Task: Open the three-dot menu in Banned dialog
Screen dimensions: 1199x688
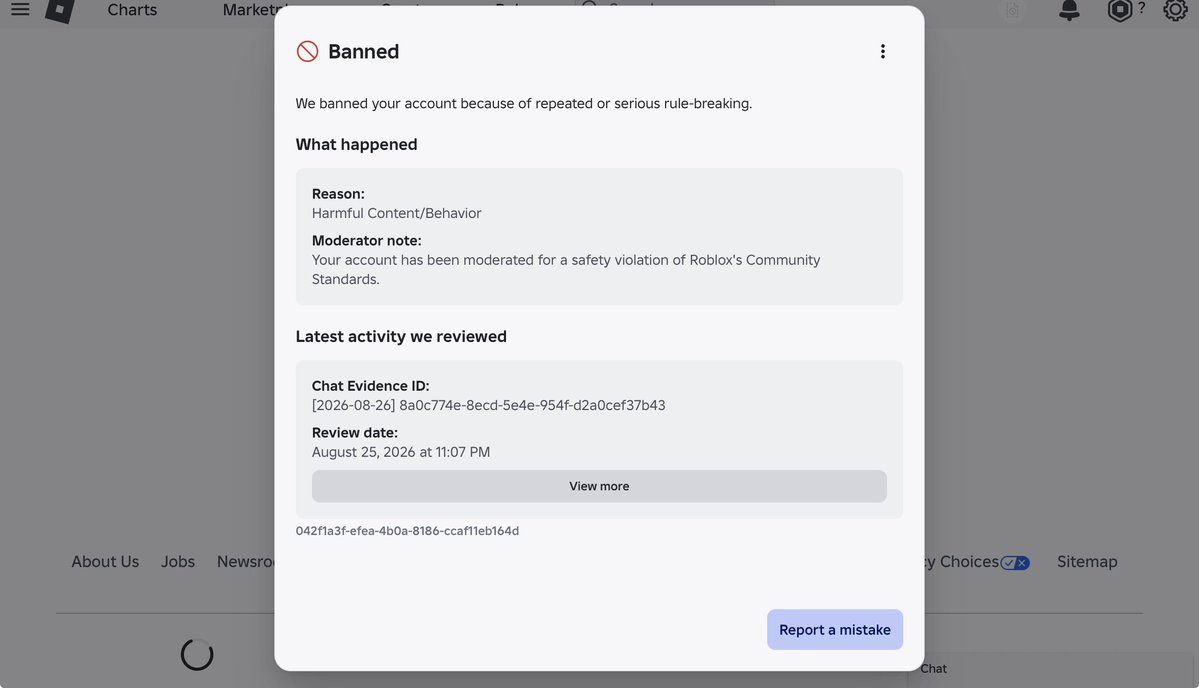Action: (882, 51)
